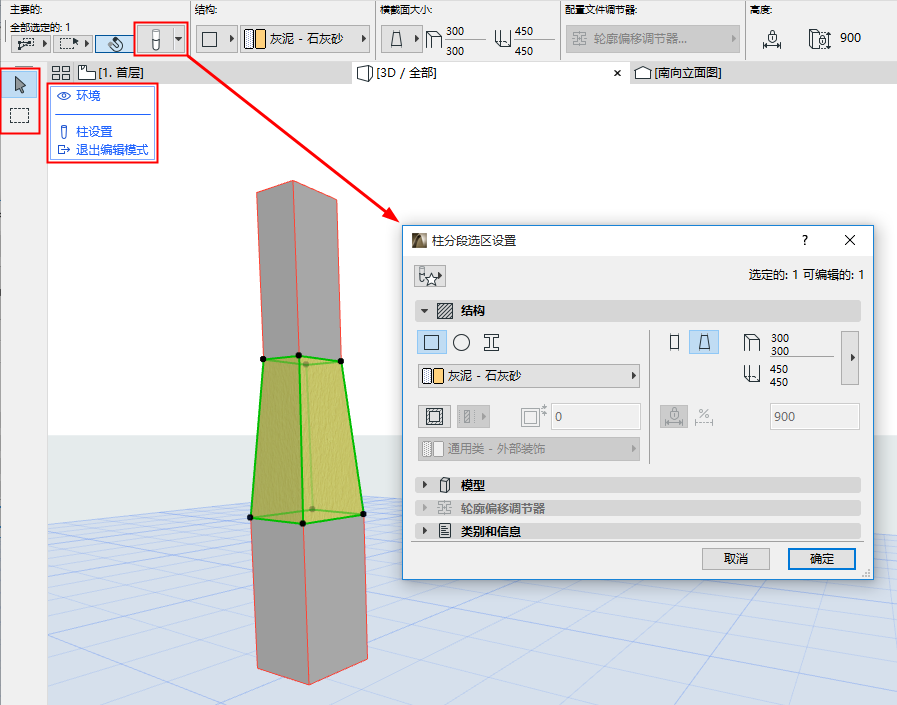Toggle the 环境 visibility eye

pos(63,96)
